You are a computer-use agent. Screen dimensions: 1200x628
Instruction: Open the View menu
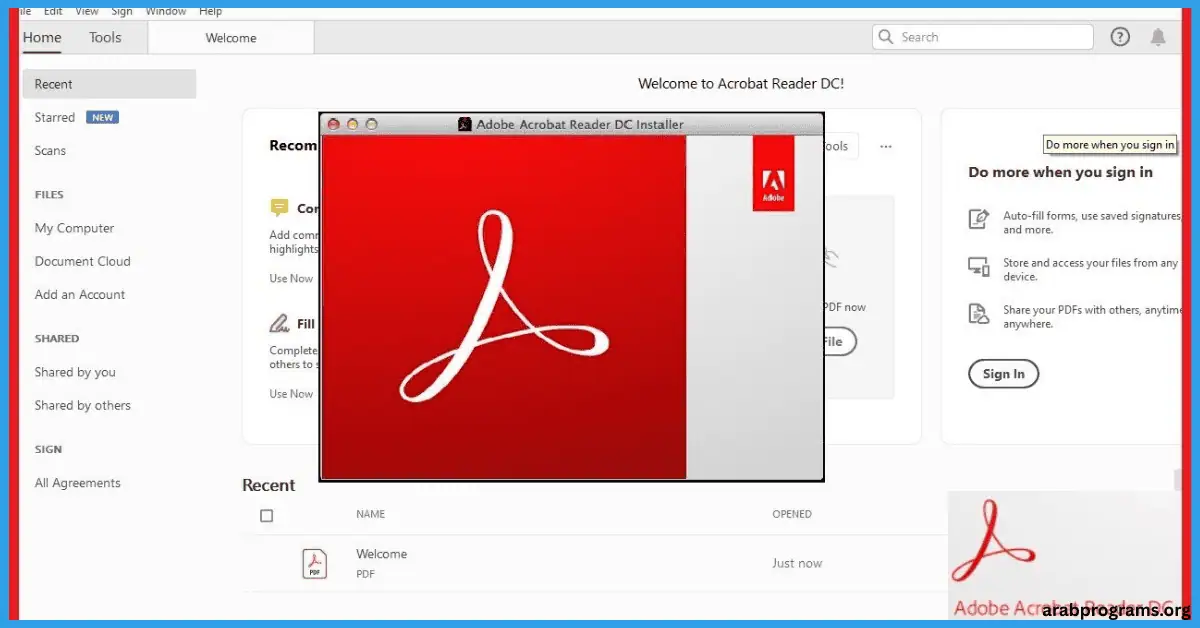87,11
